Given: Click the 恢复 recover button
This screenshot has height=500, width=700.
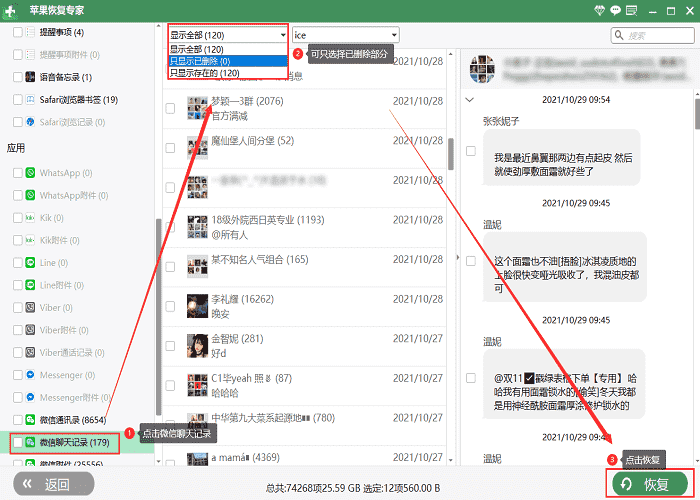Looking at the screenshot, I should (x=650, y=483).
